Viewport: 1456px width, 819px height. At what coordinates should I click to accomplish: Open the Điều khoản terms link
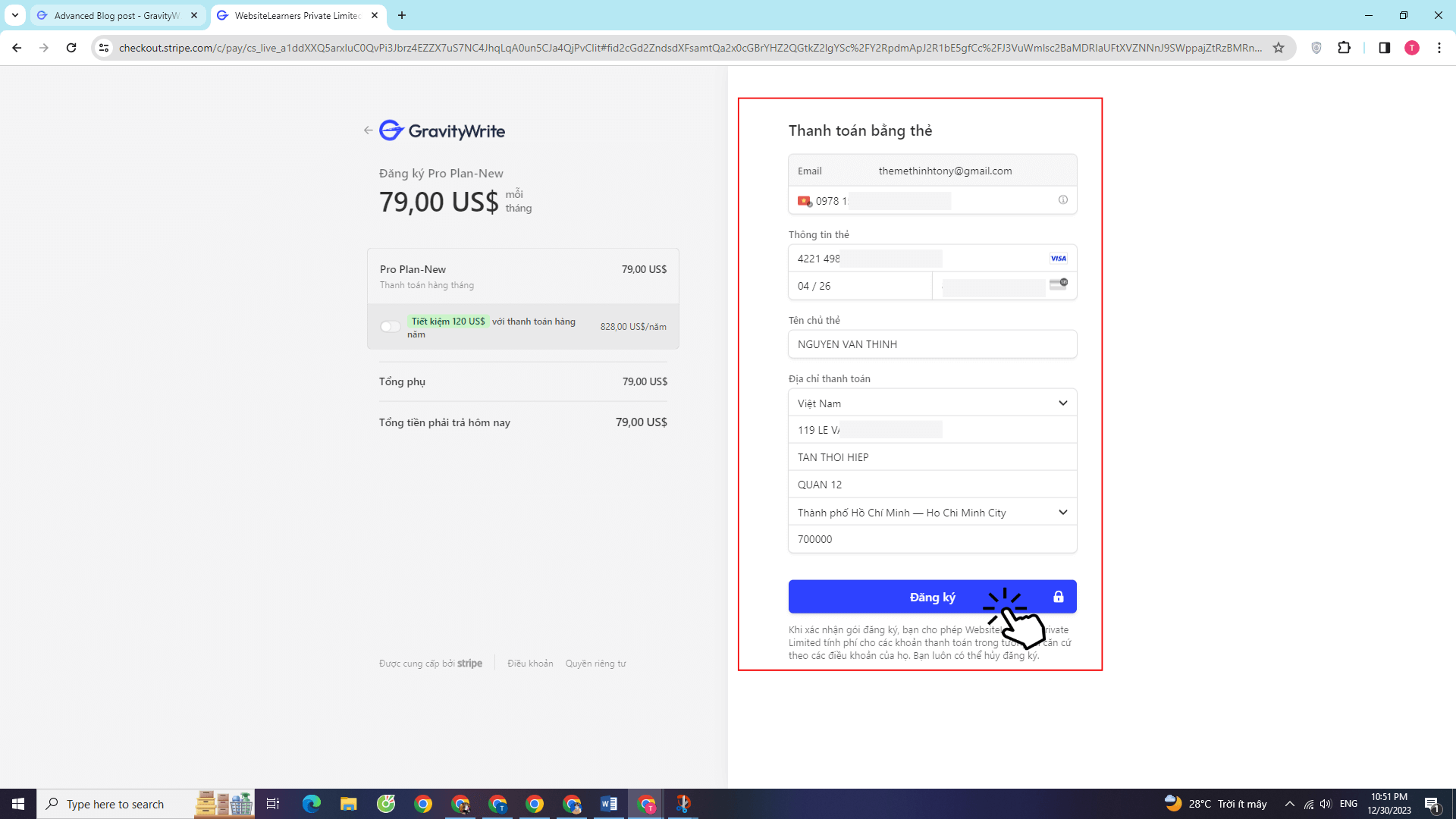[530, 664]
